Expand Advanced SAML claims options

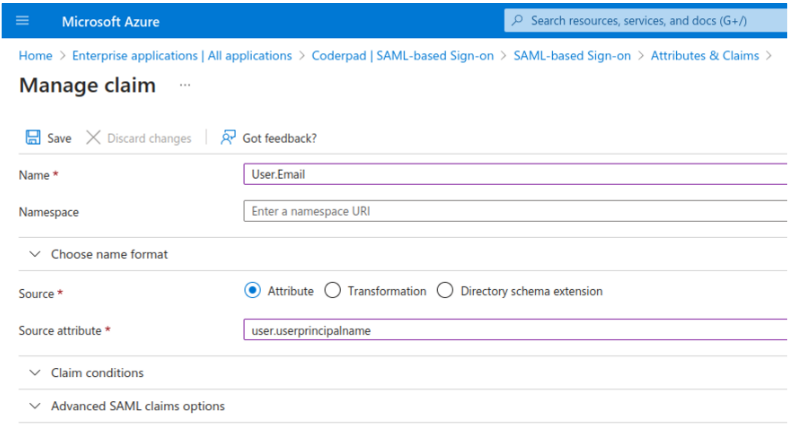[x=37, y=406]
